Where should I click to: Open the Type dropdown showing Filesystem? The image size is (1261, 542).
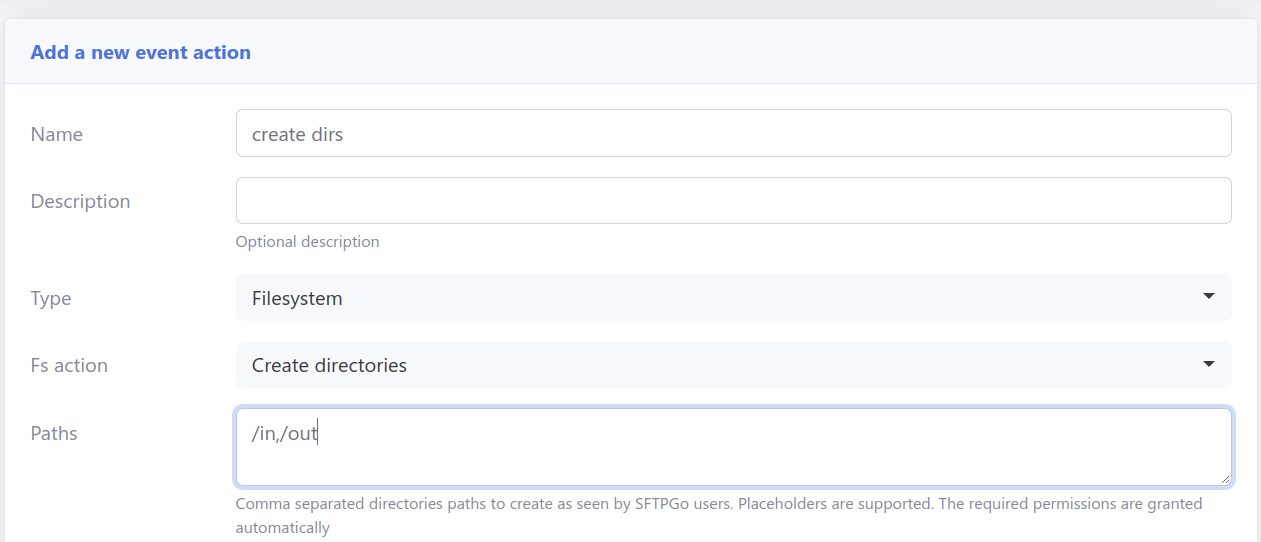click(x=700, y=298)
